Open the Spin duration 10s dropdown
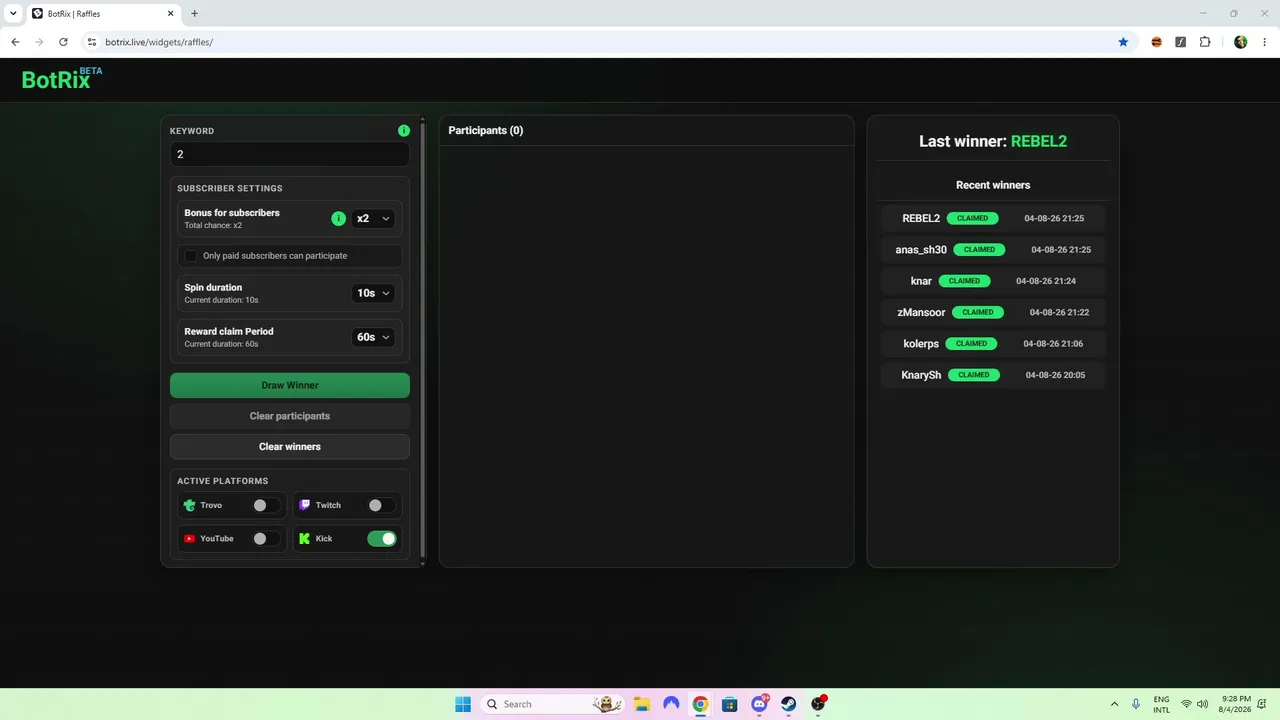This screenshot has height=720, width=1280. tap(373, 293)
